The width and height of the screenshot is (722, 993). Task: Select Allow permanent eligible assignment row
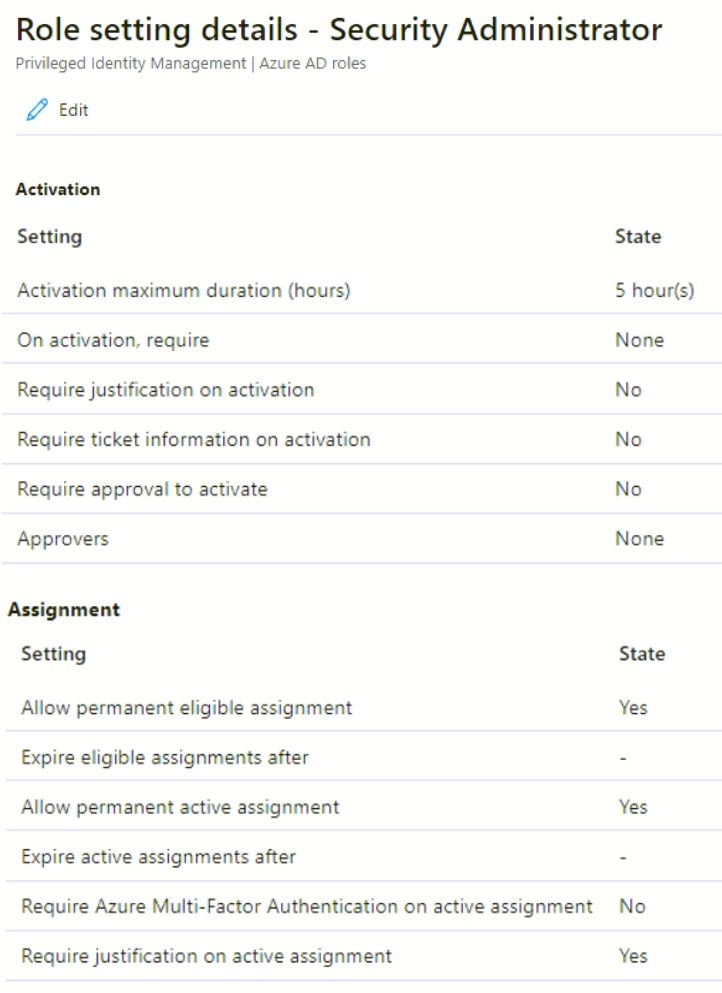[x=186, y=708]
